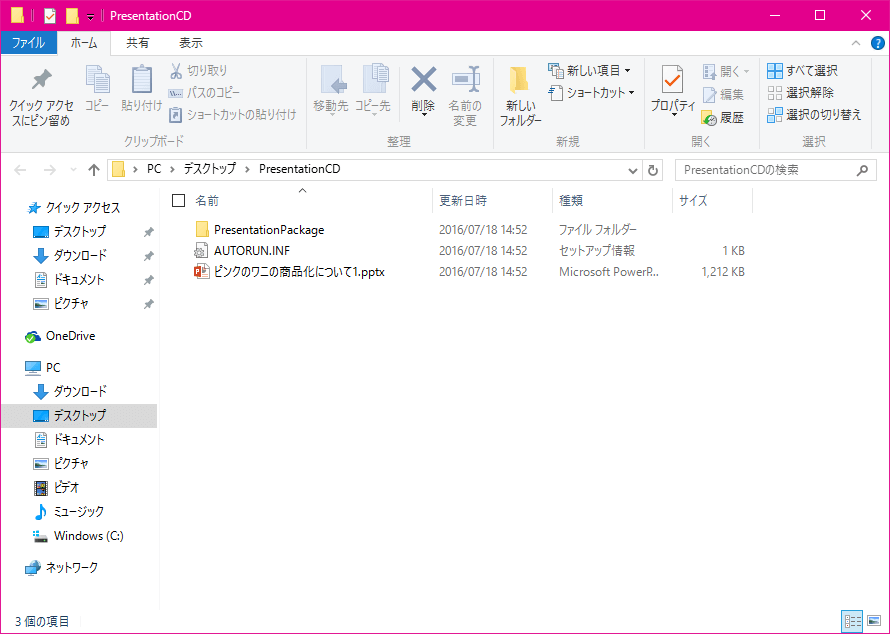Viewport: 890px width, 634px height.
Task: Switch to the 表示 ribbon tab
Action: (191, 43)
